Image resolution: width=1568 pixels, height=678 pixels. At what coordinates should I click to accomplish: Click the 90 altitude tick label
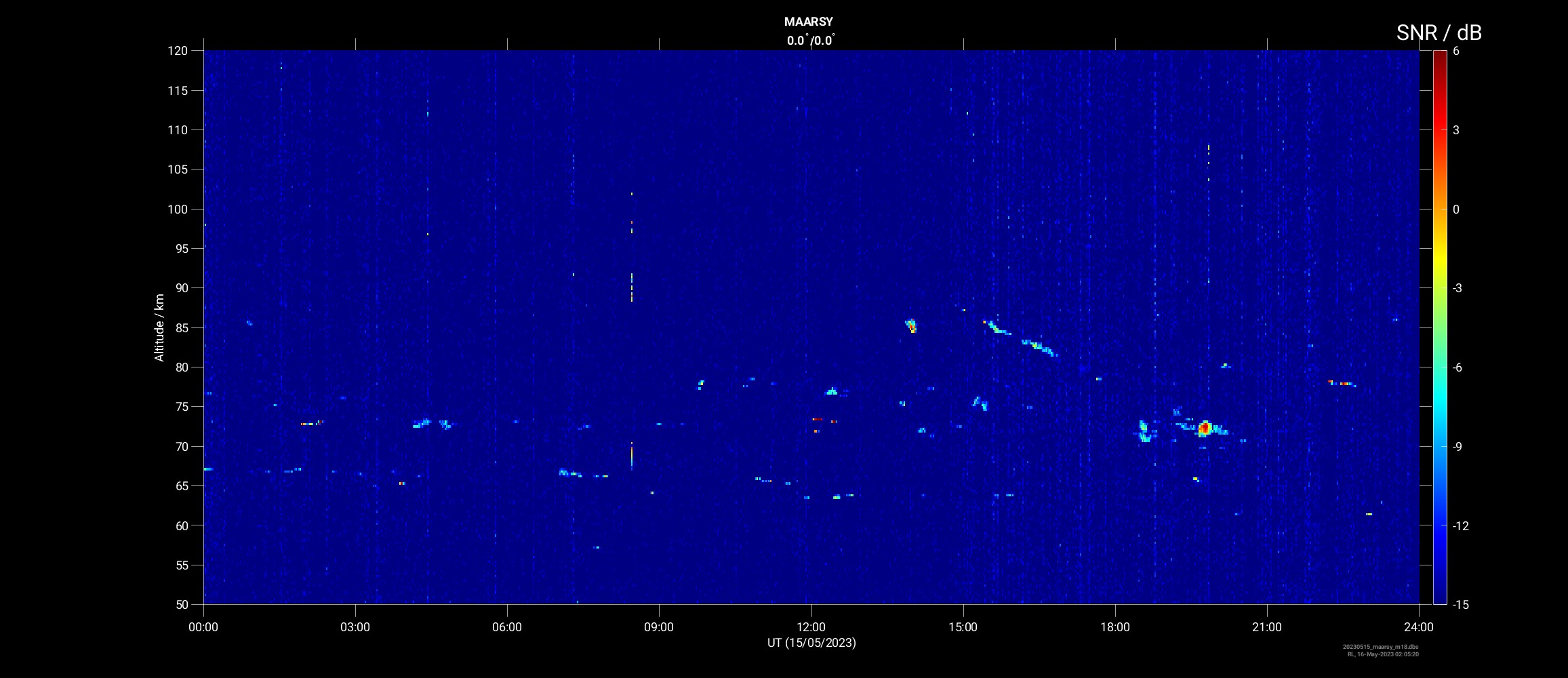[x=180, y=288]
